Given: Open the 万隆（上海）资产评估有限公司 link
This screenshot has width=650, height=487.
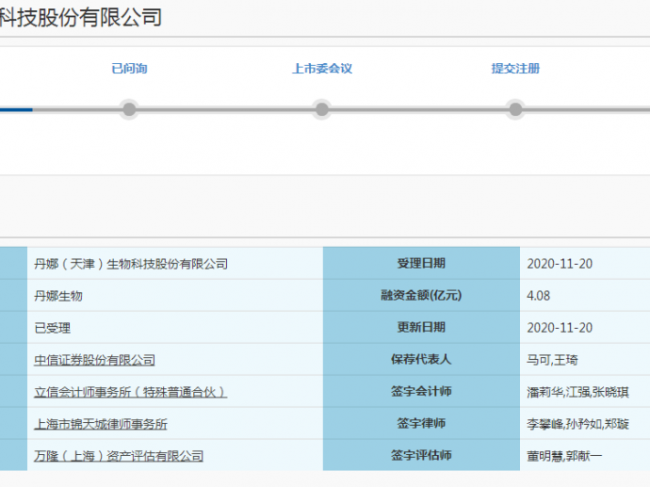Looking at the screenshot, I should [x=119, y=456].
